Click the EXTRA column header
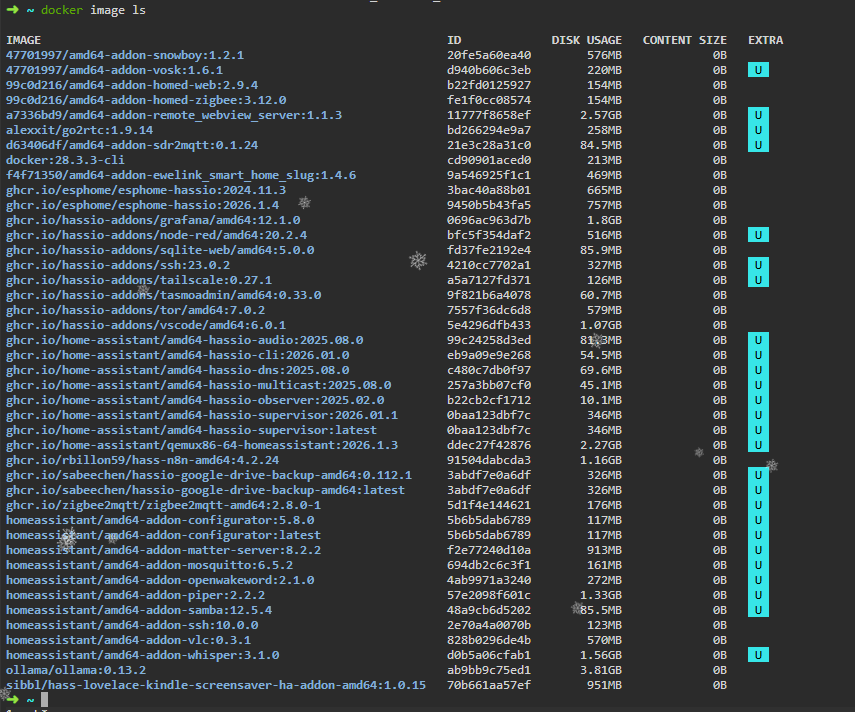855x712 pixels. [x=765, y=40]
